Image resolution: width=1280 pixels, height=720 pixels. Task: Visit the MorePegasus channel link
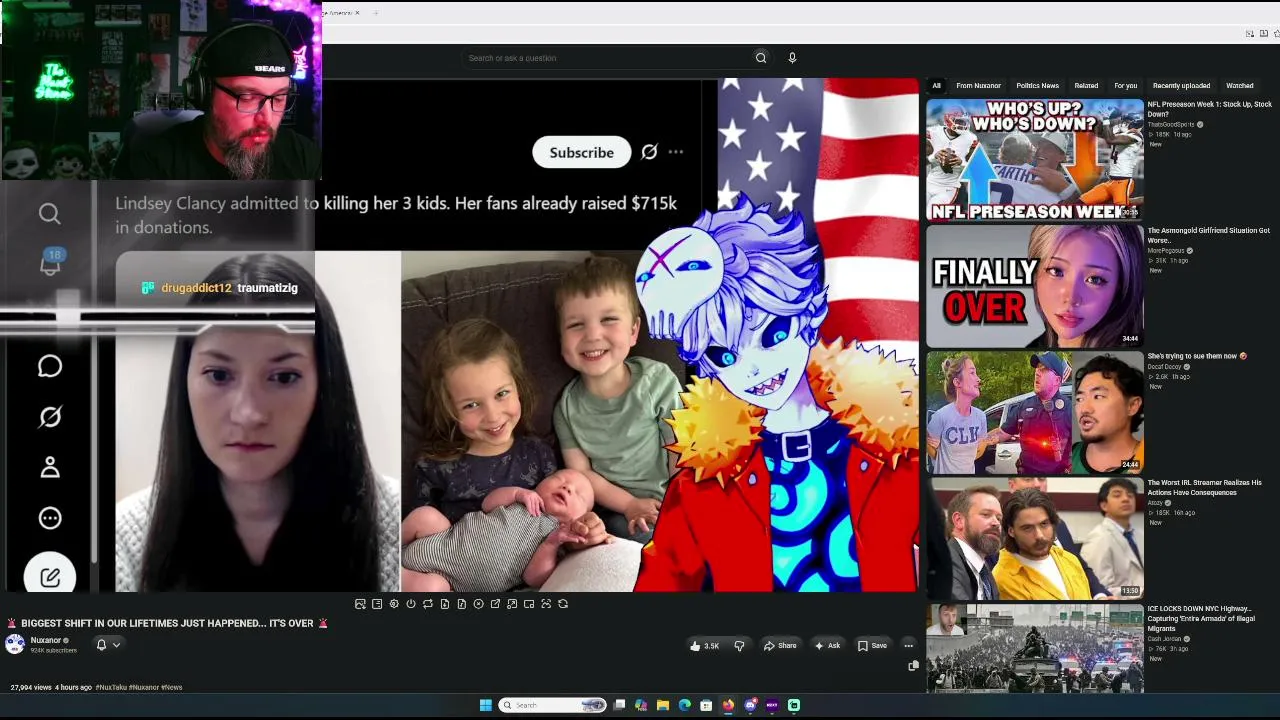(x=1166, y=251)
